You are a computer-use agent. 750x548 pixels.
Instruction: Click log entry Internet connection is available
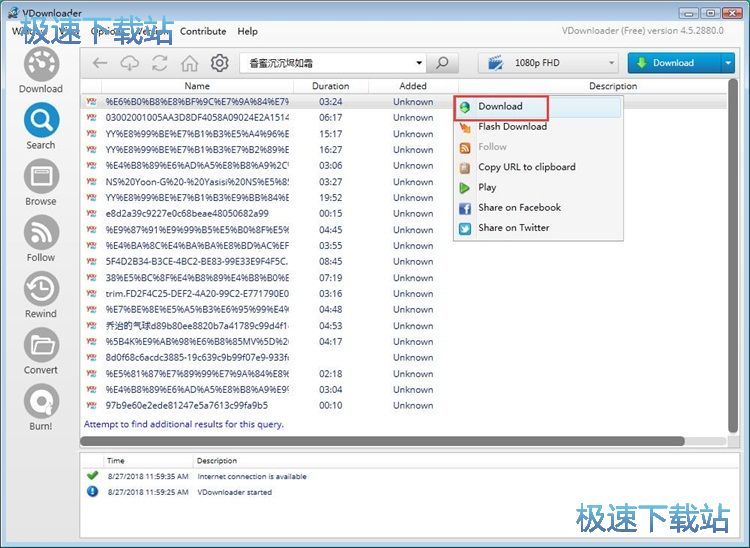(252, 477)
